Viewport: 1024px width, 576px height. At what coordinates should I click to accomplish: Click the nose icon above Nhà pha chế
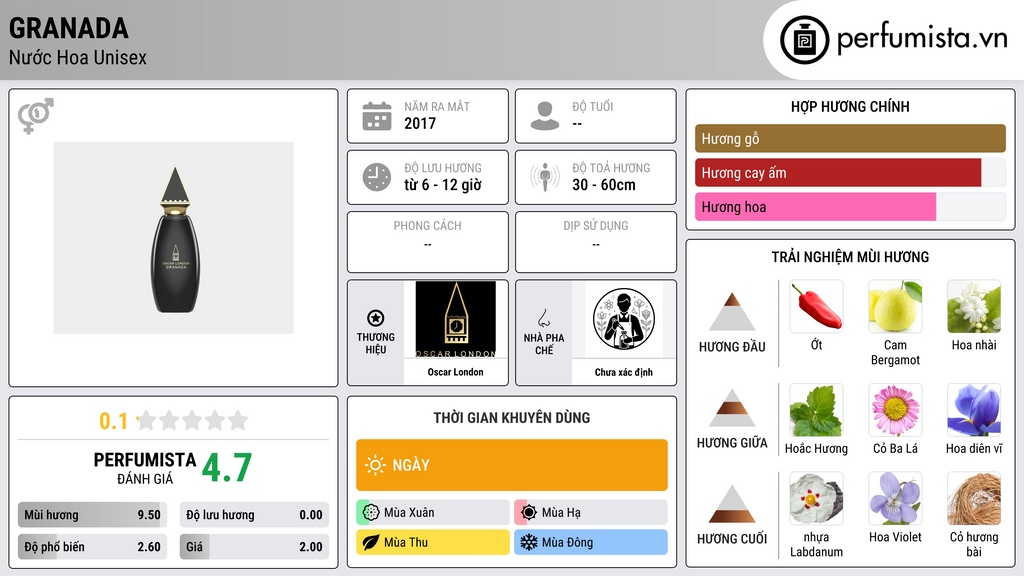[x=543, y=318]
